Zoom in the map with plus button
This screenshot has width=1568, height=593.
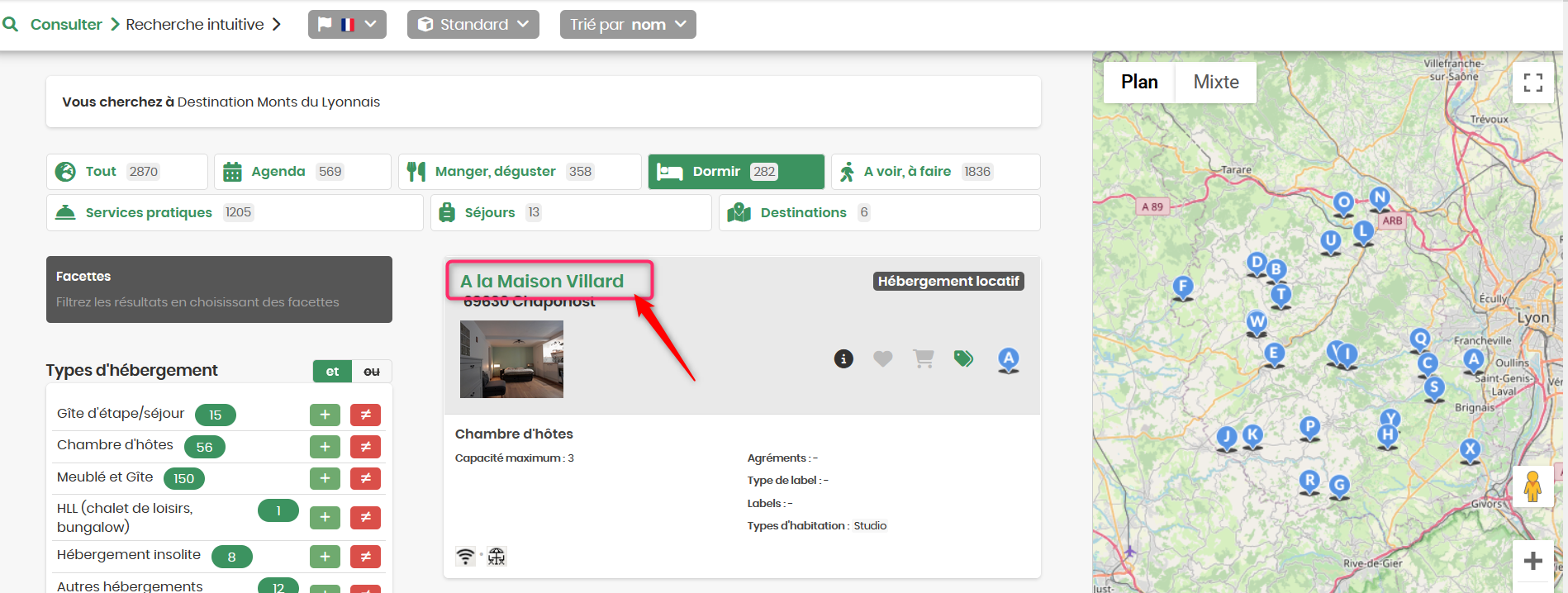[x=1533, y=561]
